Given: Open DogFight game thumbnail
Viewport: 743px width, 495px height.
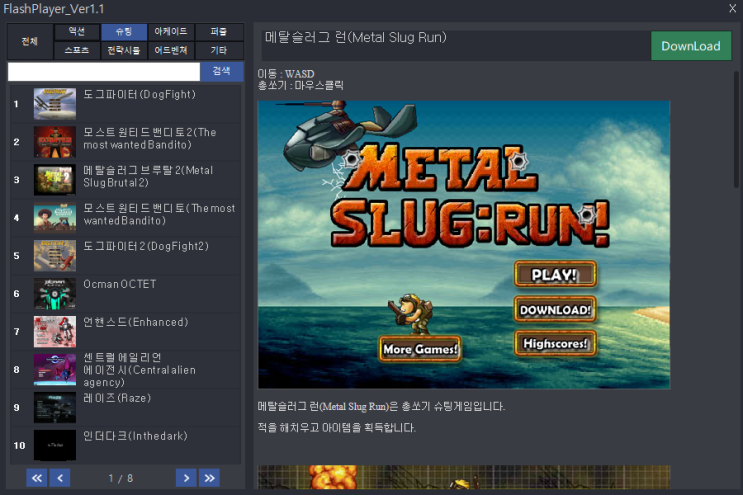Looking at the screenshot, I should (55, 104).
